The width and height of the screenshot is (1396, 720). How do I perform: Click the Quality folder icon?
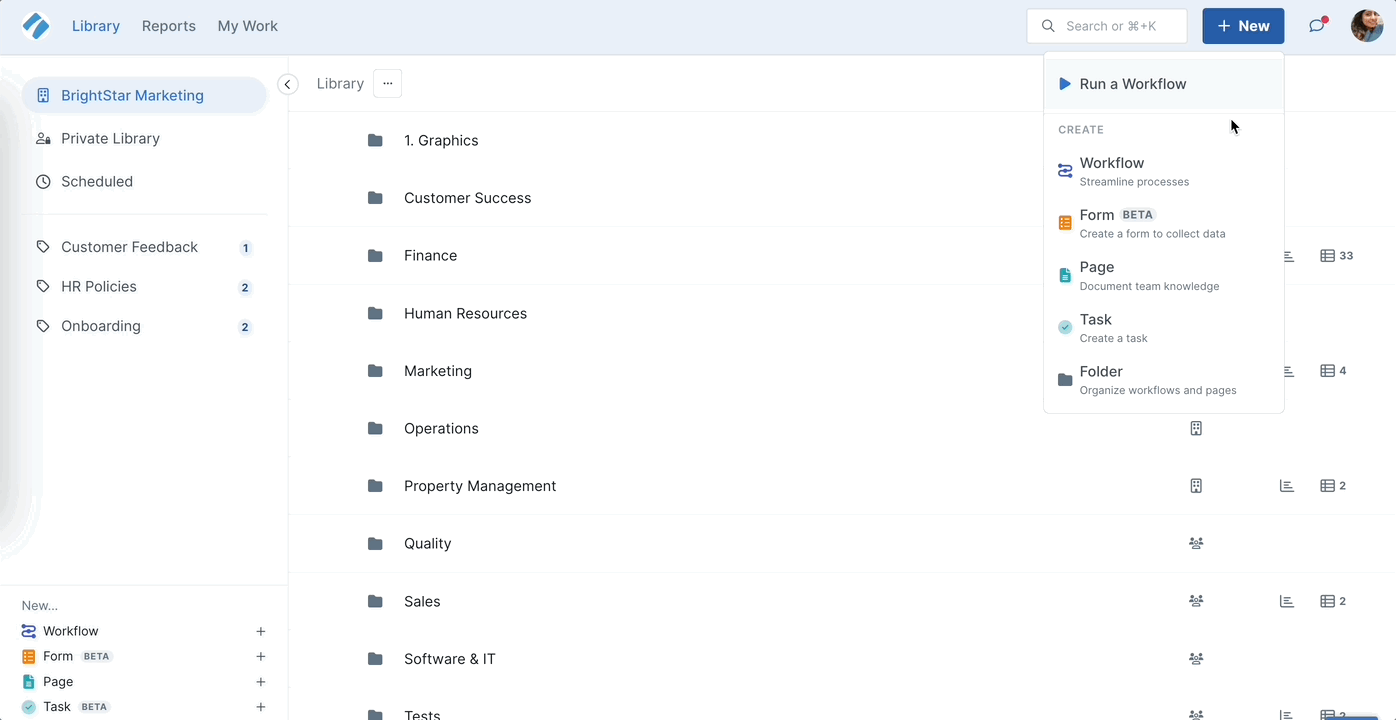point(375,544)
